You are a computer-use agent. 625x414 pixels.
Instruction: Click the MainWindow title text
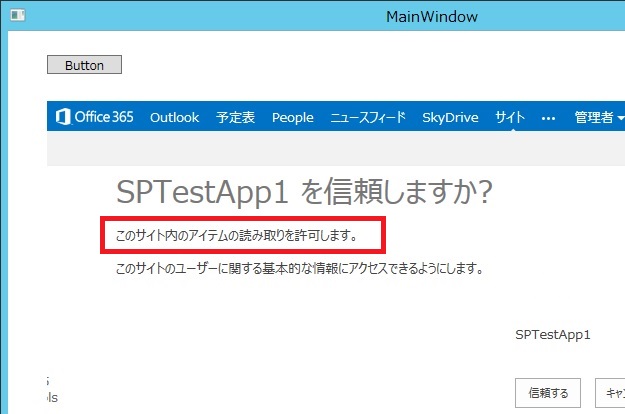(x=432, y=16)
